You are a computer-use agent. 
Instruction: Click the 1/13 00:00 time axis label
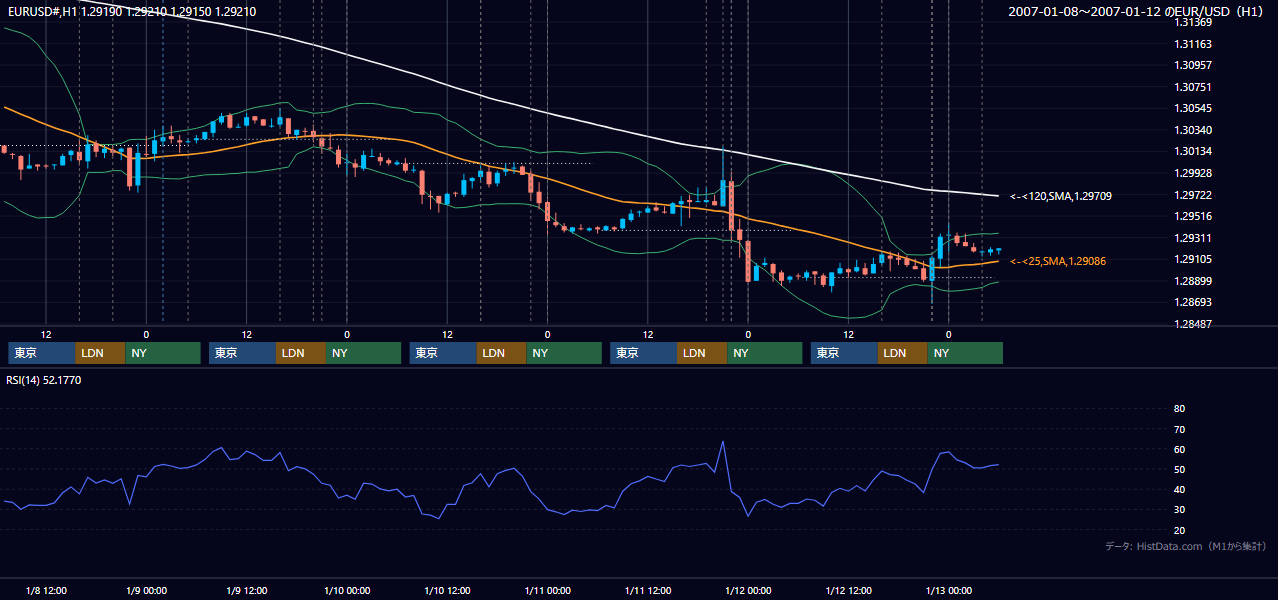pyautogui.click(x=948, y=591)
